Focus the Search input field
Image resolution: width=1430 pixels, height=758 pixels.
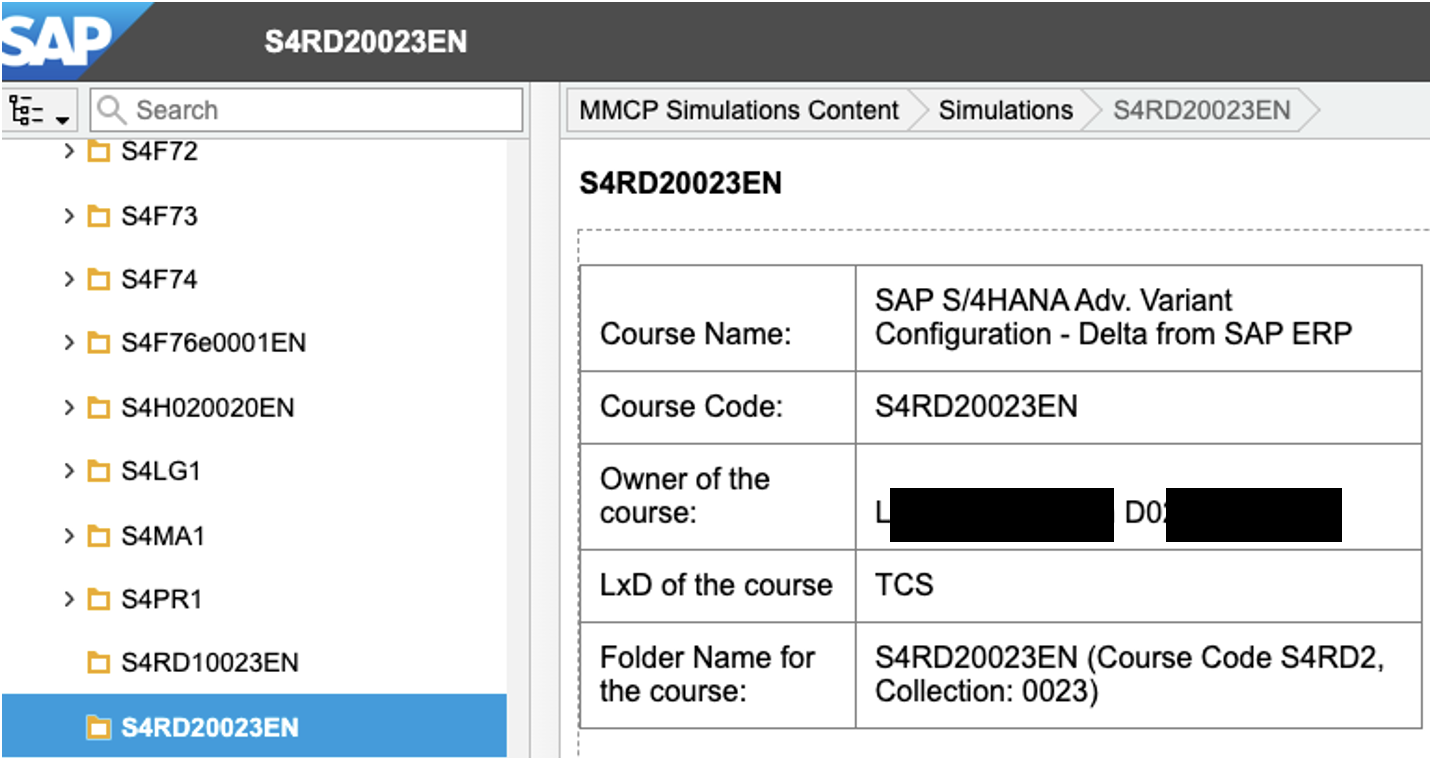click(306, 110)
